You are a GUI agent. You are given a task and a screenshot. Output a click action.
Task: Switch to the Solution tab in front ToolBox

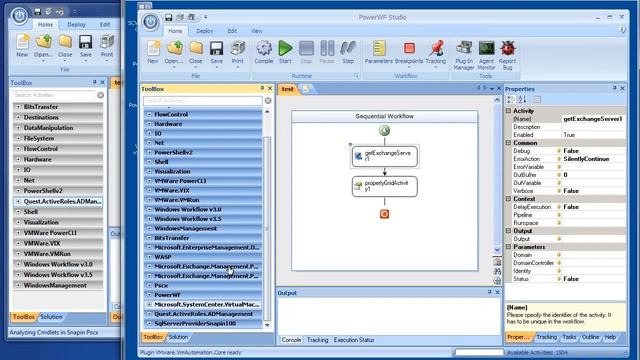click(x=178, y=337)
